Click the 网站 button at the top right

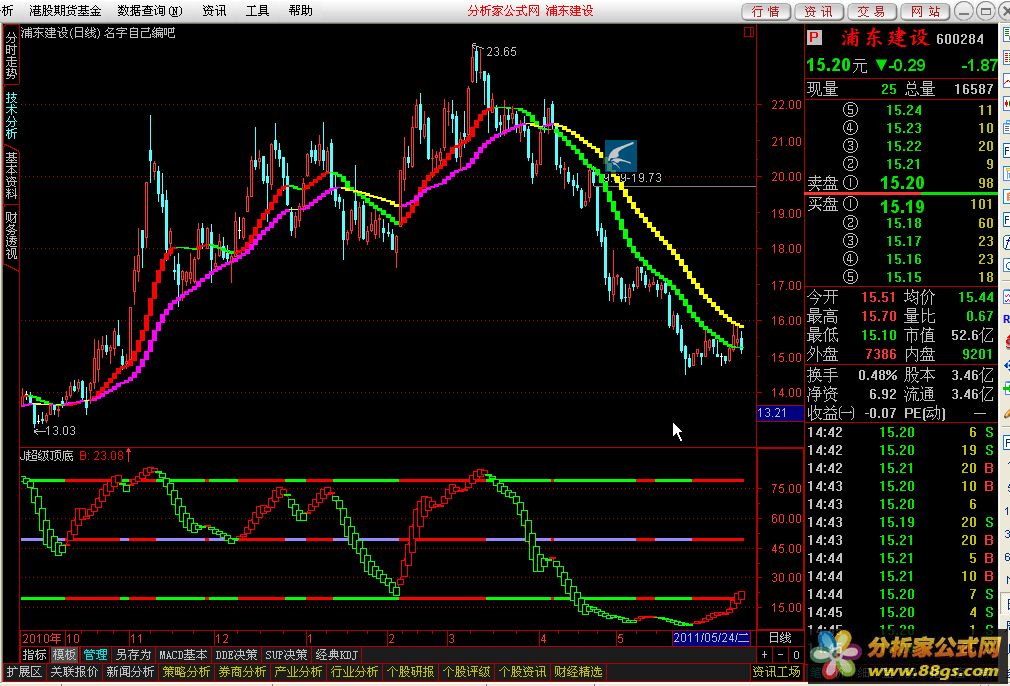(925, 12)
